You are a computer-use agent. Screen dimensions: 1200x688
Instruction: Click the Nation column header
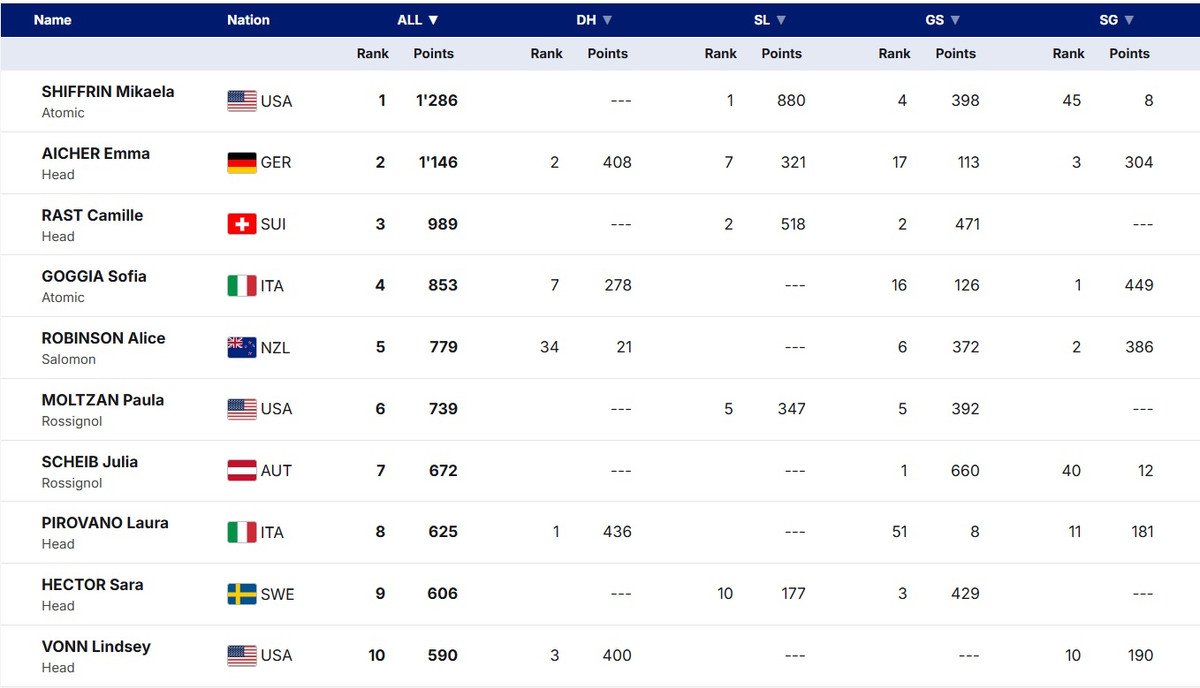(248, 20)
